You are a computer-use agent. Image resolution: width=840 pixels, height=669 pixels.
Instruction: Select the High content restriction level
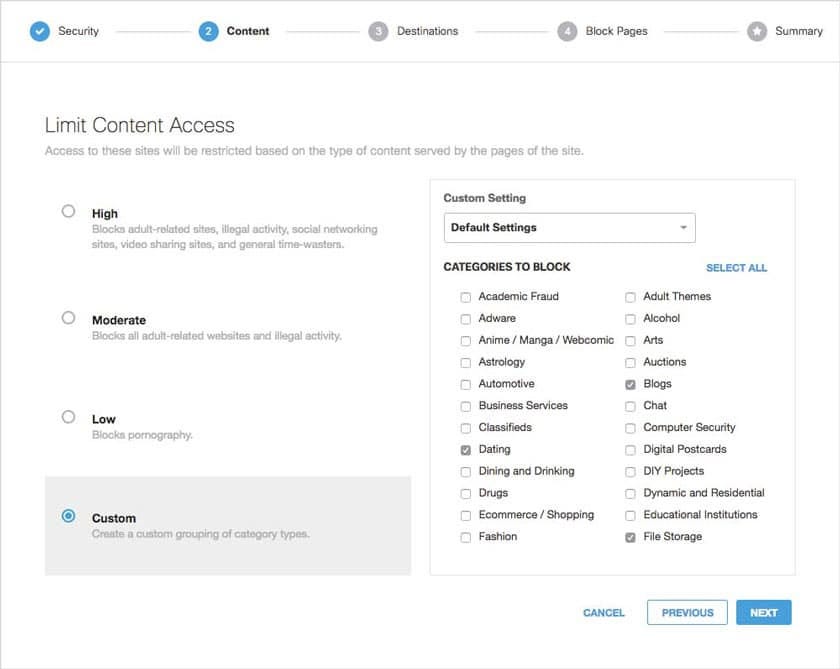point(68,211)
